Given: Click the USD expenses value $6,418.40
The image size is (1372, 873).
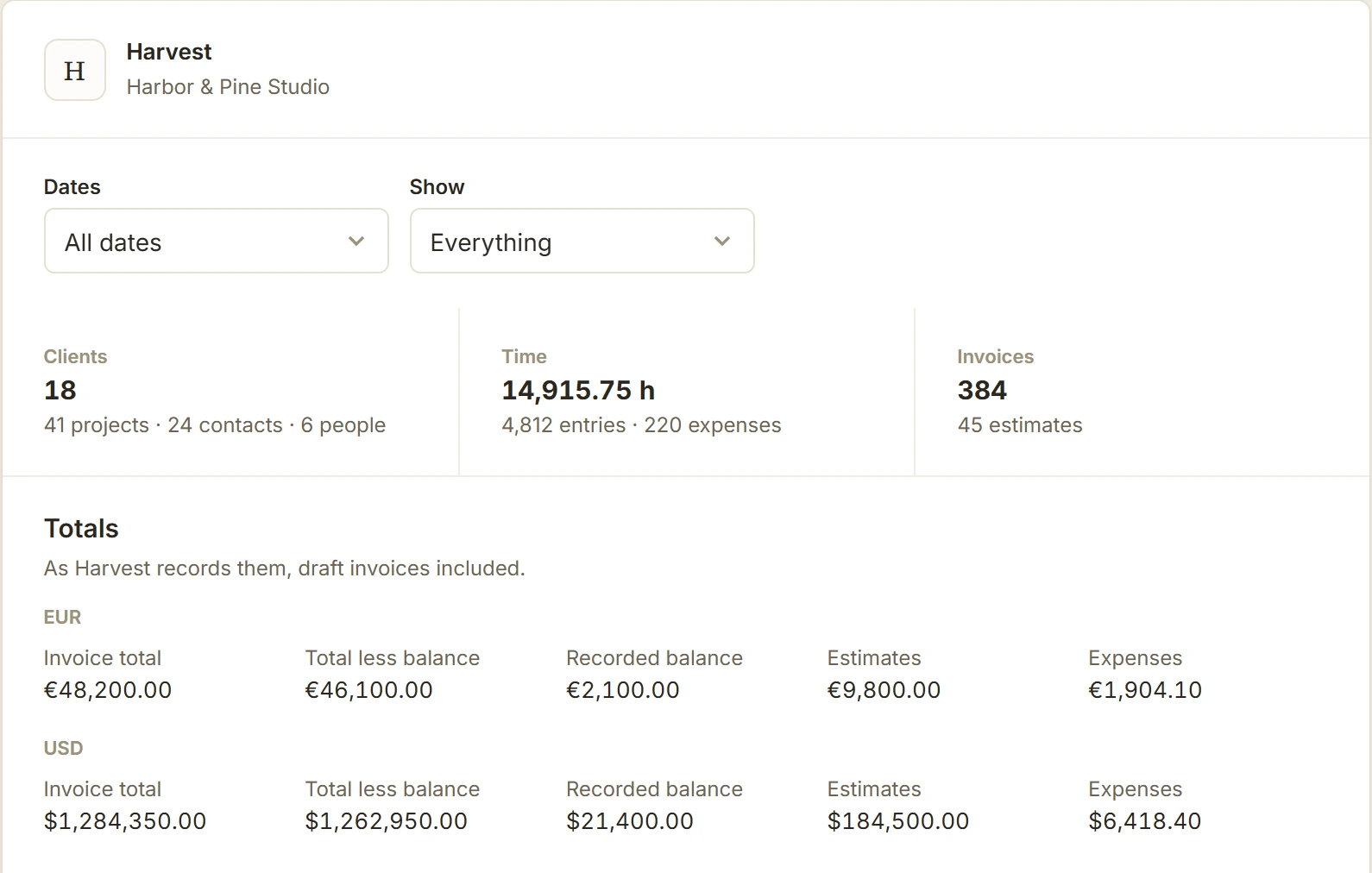Looking at the screenshot, I should click(x=1144, y=821).
